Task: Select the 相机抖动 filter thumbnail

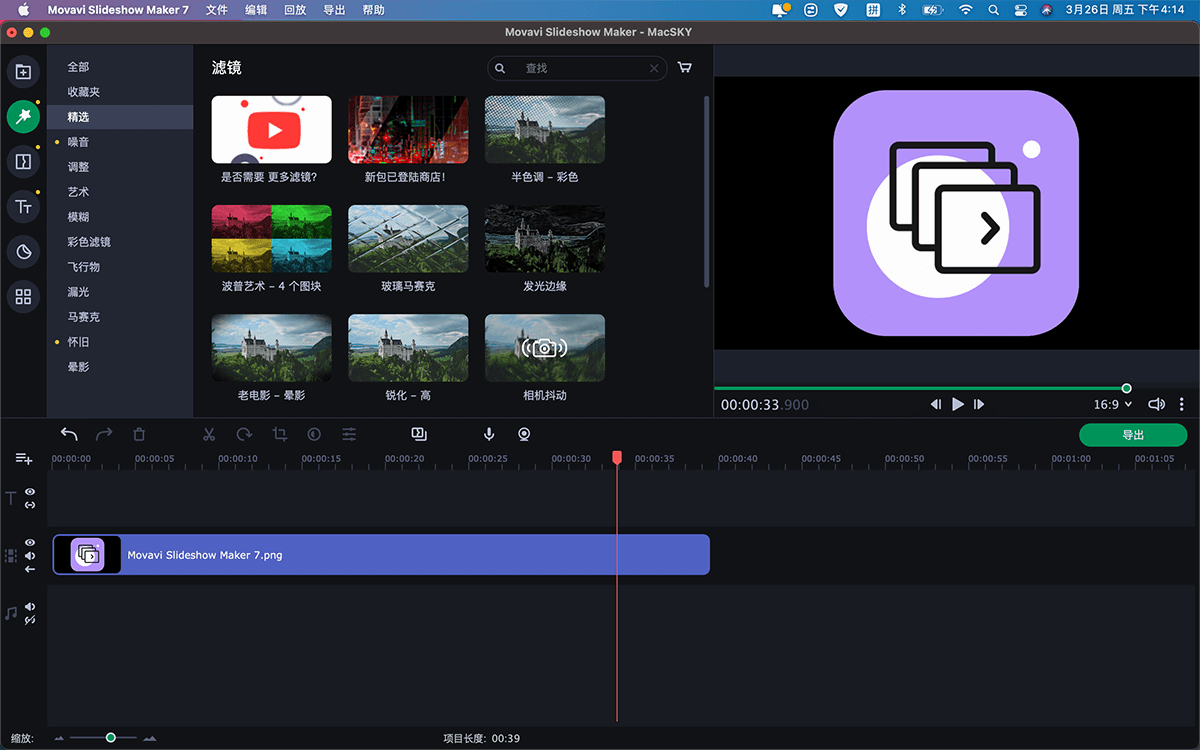Action: (x=545, y=348)
